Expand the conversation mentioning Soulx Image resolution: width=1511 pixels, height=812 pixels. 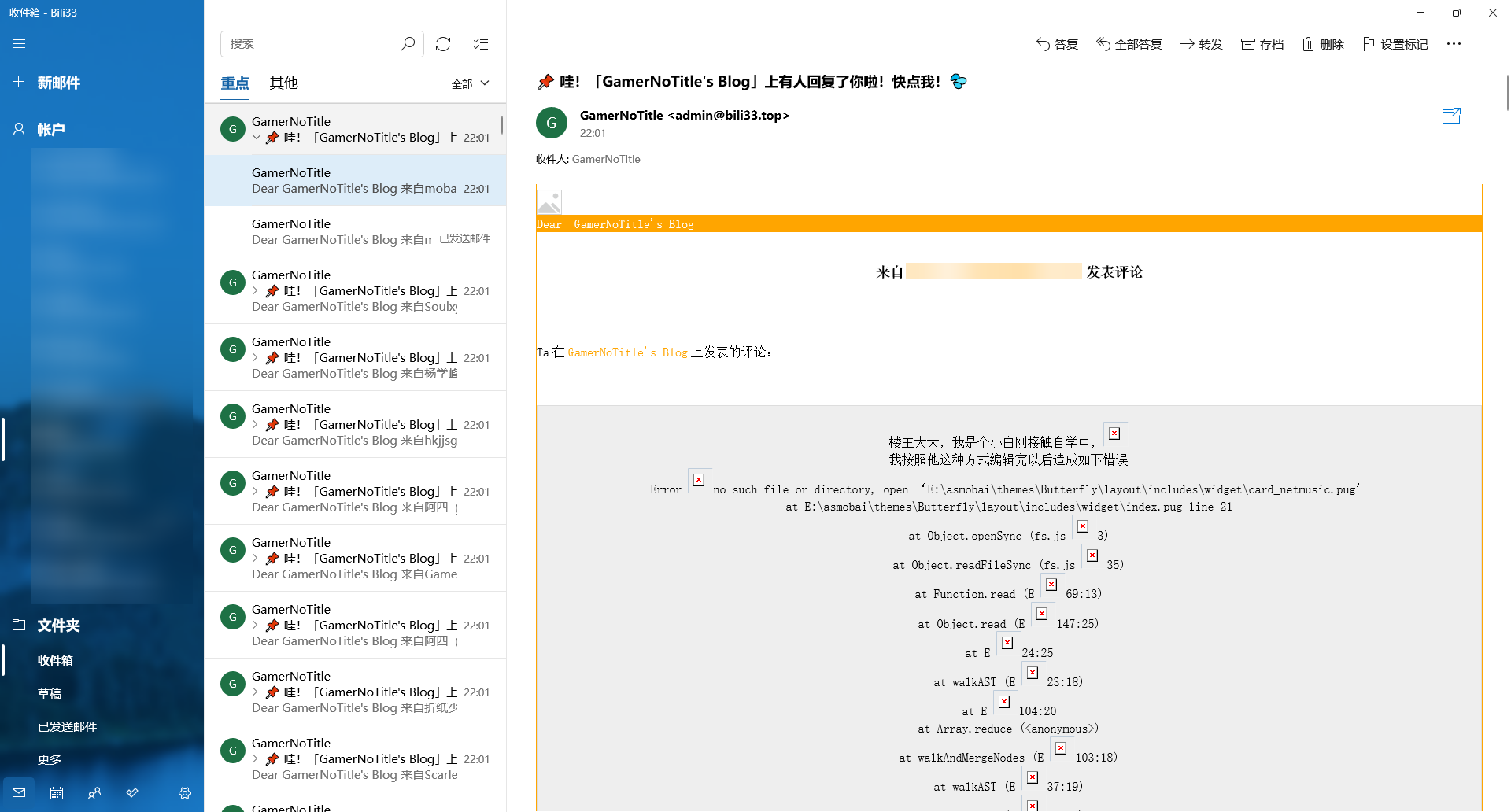coord(255,291)
